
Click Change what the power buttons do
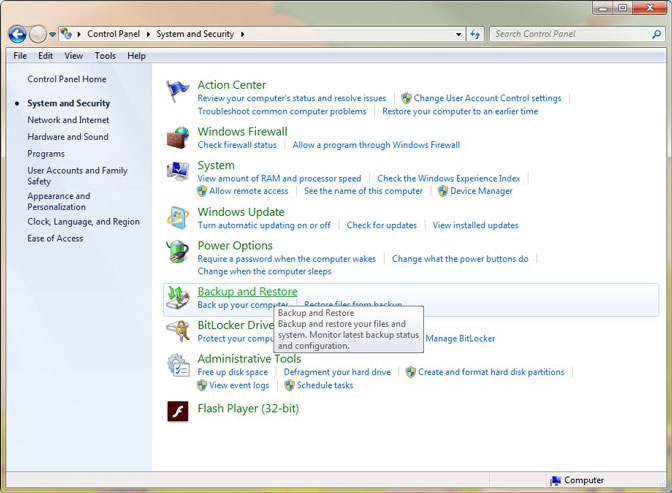coord(460,259)
